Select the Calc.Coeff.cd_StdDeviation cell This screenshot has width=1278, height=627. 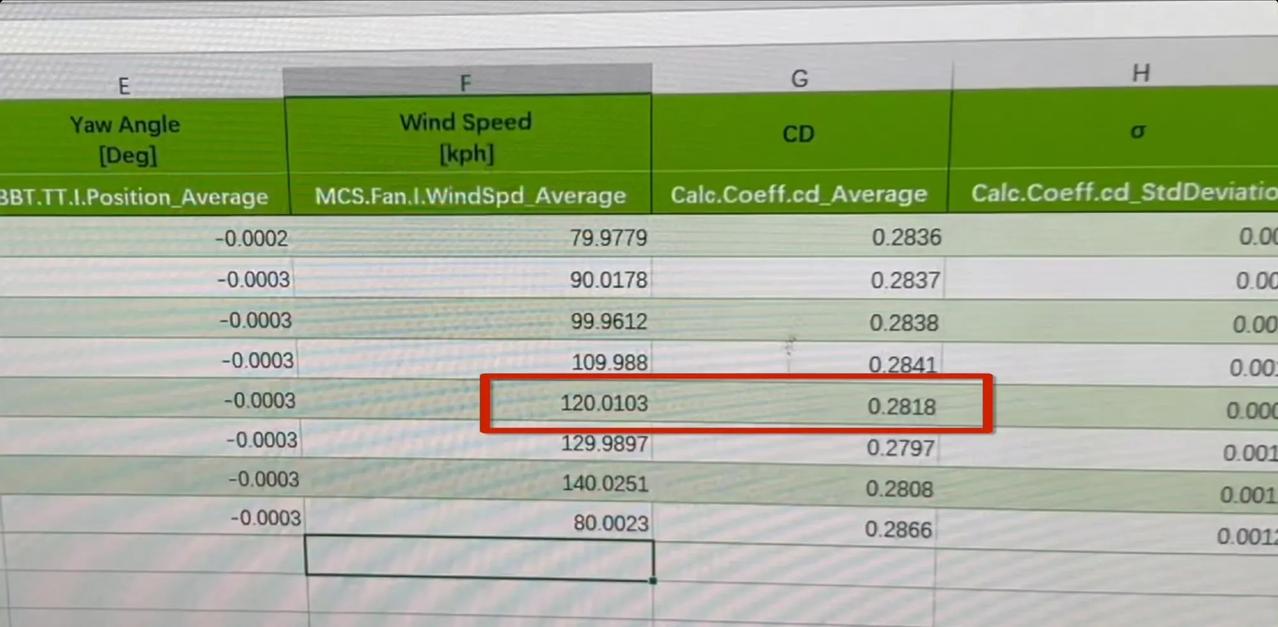1125,191
